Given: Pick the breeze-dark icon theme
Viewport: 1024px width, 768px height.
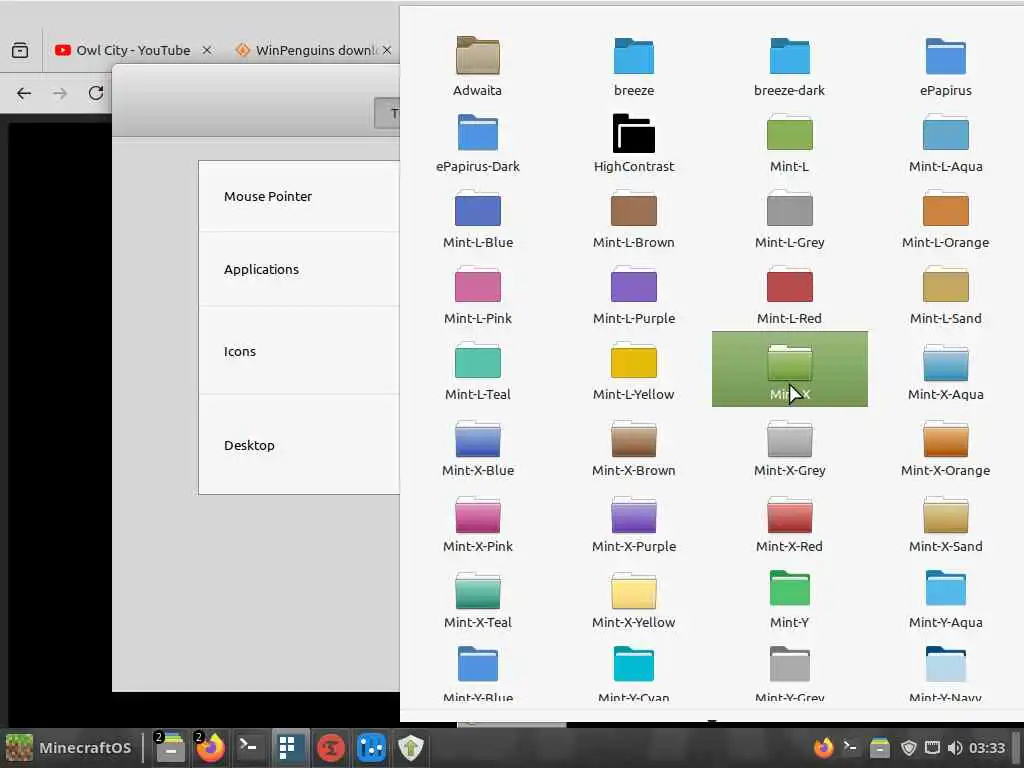Looking at the screenshot, I should pos(790,65).
